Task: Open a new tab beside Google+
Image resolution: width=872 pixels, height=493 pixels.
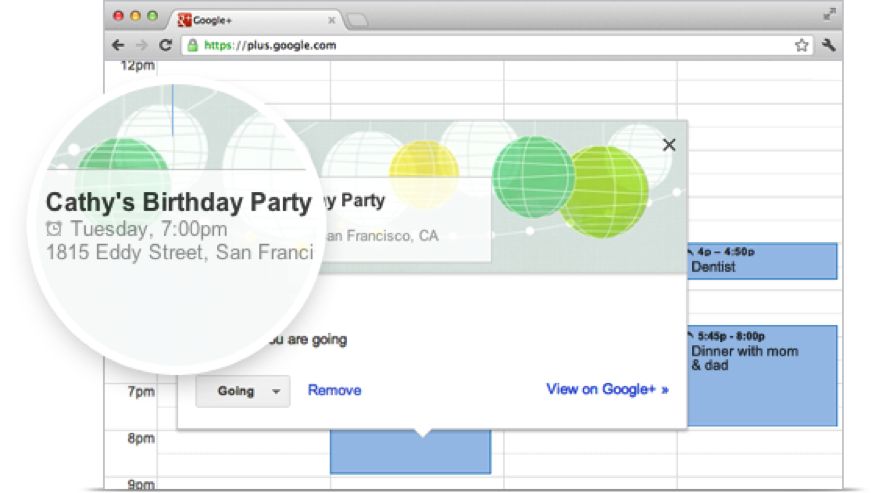Action: click(x=358, y=20)
